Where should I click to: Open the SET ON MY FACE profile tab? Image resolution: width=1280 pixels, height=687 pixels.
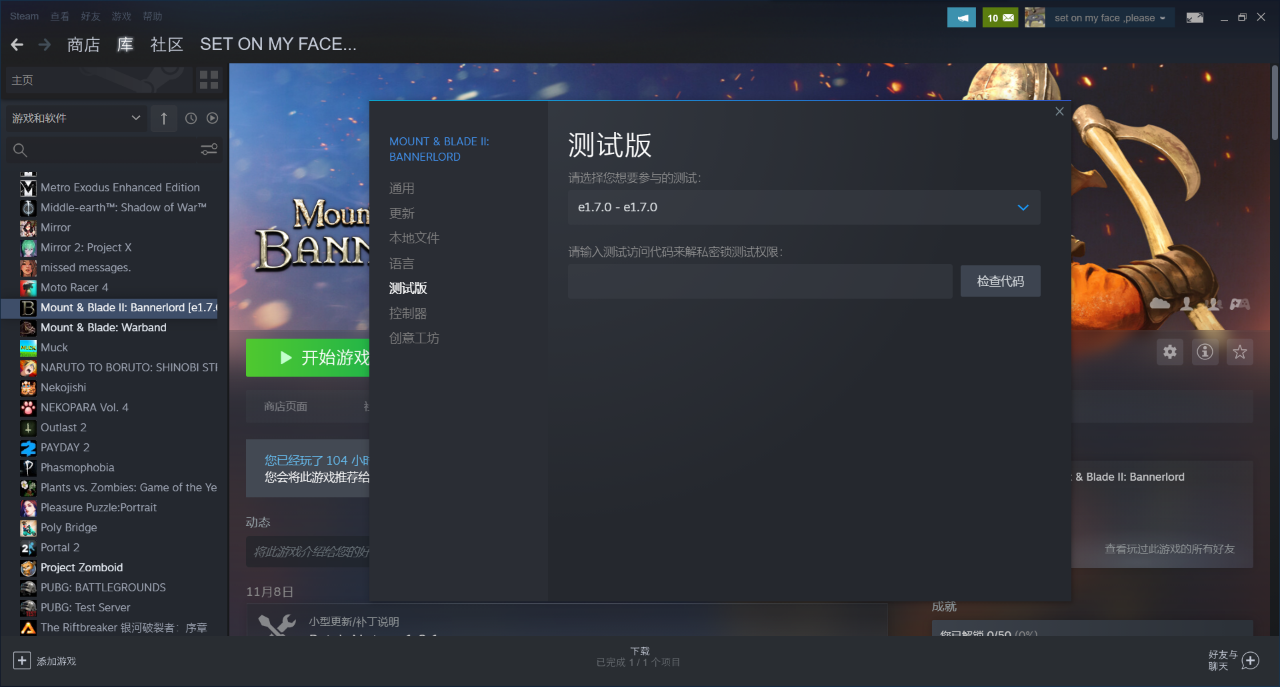(x=278, y=44)
